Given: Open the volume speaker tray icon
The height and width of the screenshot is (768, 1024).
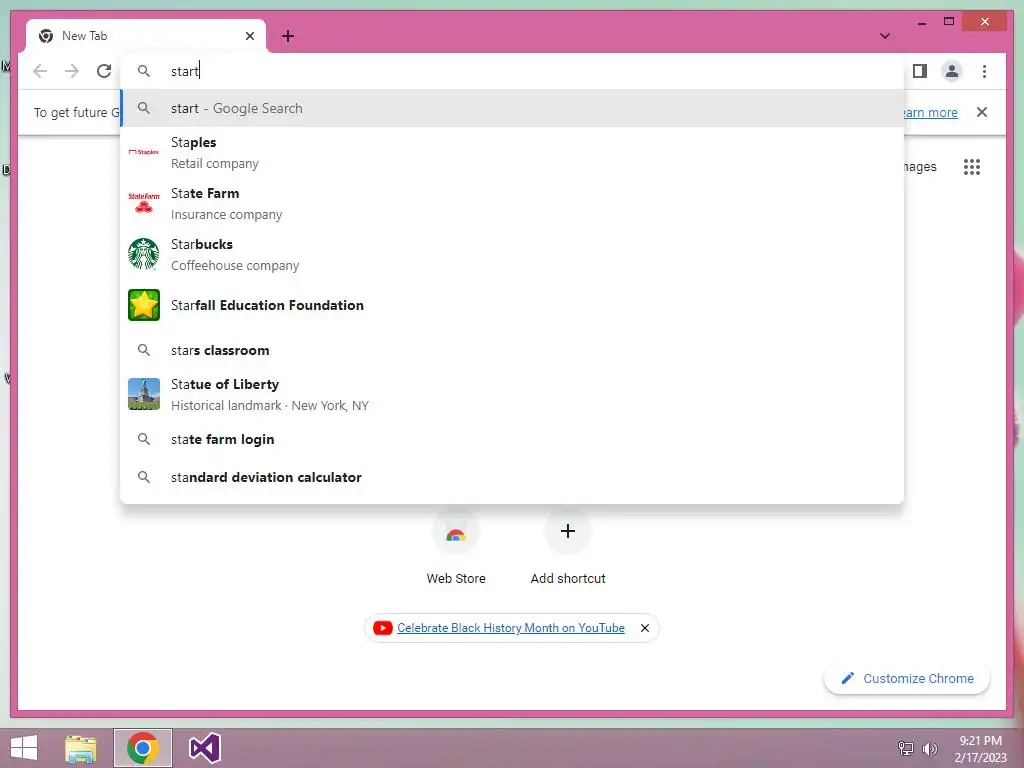Looking at the screenshot, I should tap(929, 749).
